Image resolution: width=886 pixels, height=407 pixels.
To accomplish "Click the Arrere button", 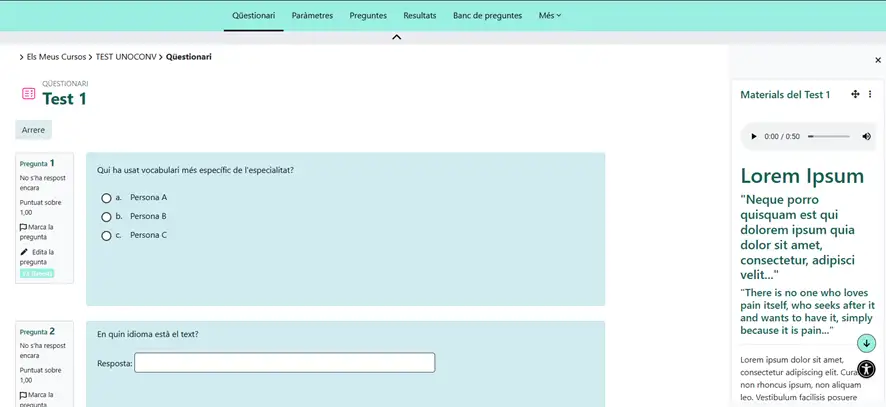I will [x=33, y=130].
